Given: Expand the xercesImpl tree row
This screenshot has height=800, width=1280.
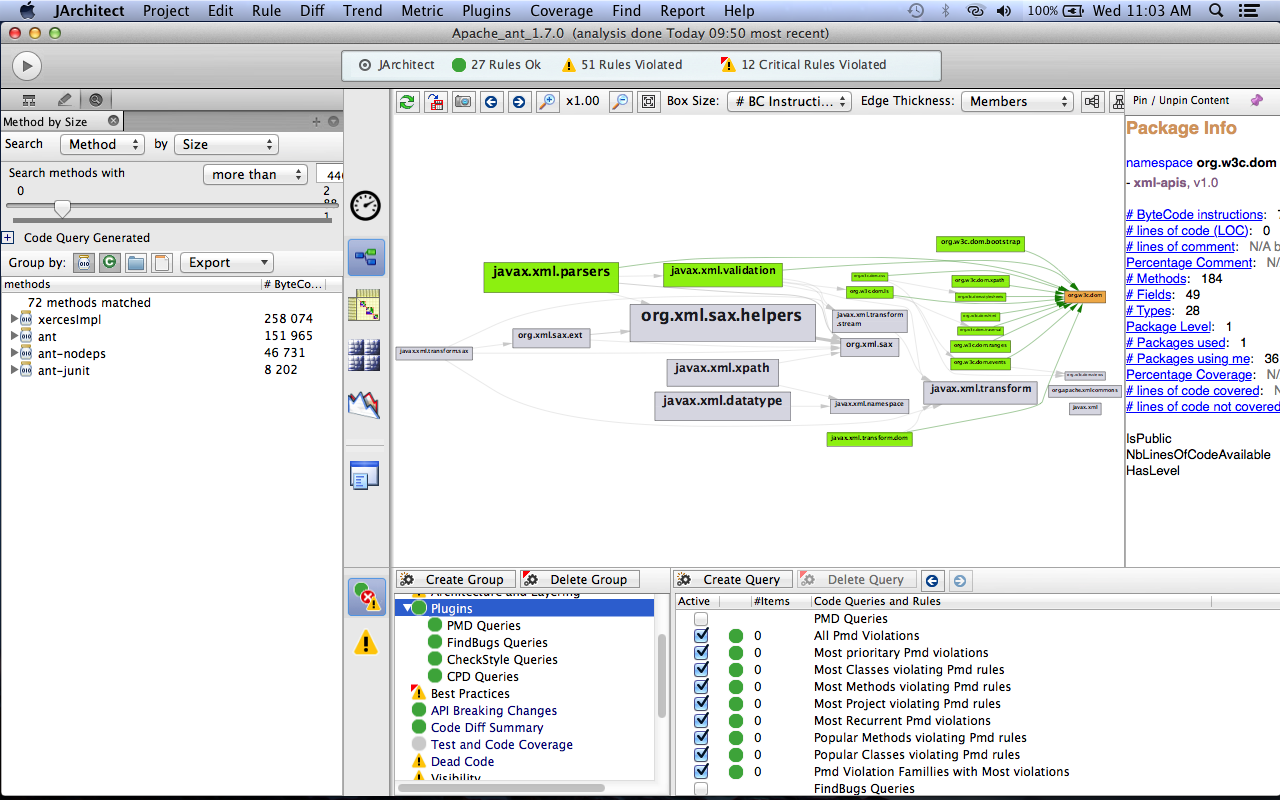Looking at the screenshot, I should [14, 319].
